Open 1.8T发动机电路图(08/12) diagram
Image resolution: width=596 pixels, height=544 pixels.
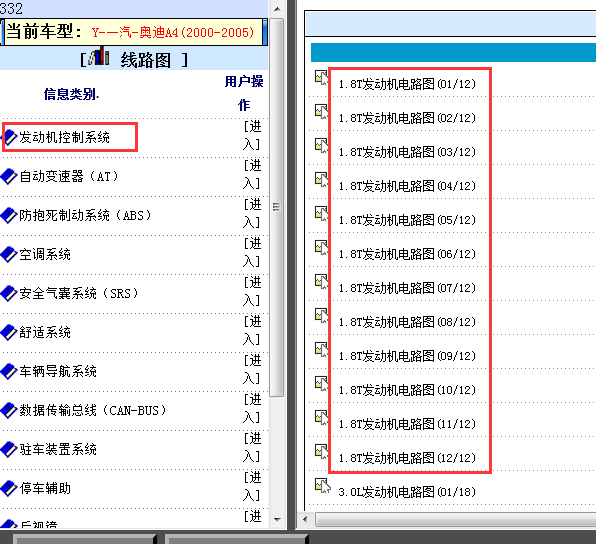407,322
